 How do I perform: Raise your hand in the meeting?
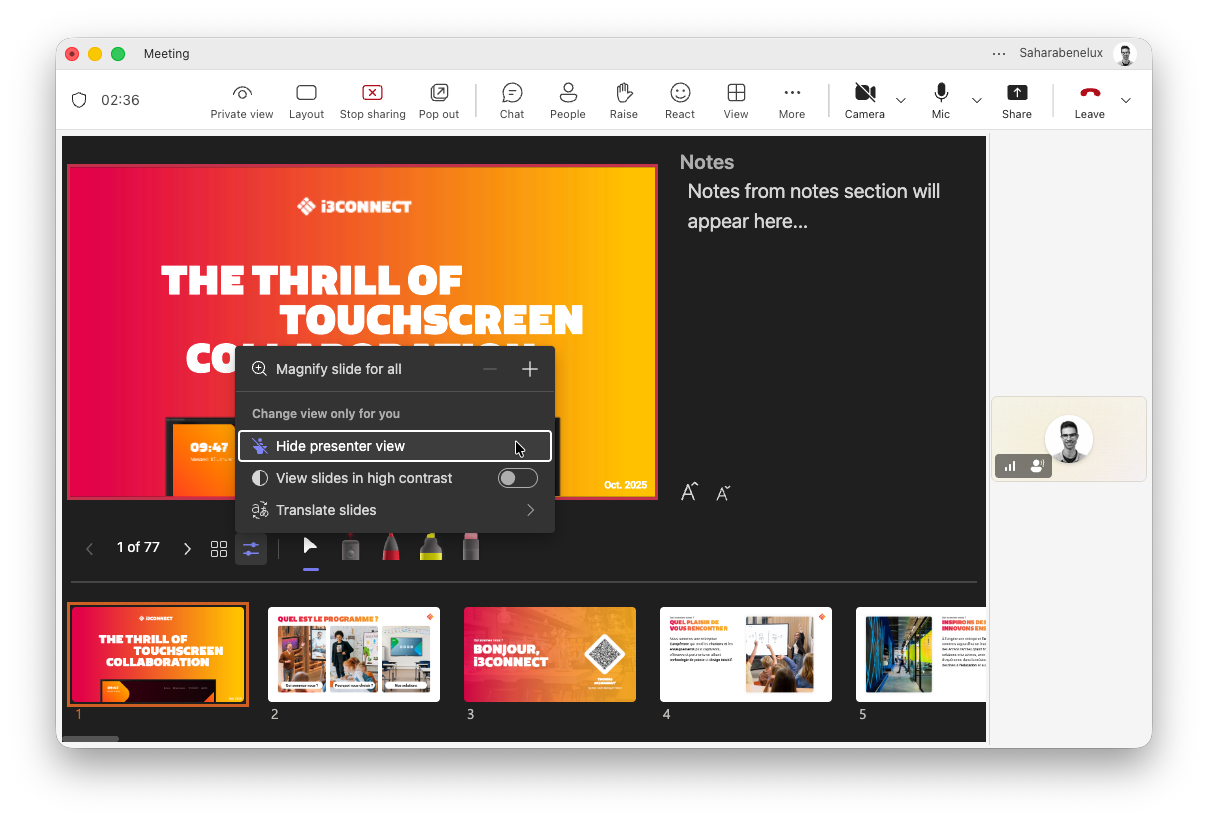[x=624, y=100]
